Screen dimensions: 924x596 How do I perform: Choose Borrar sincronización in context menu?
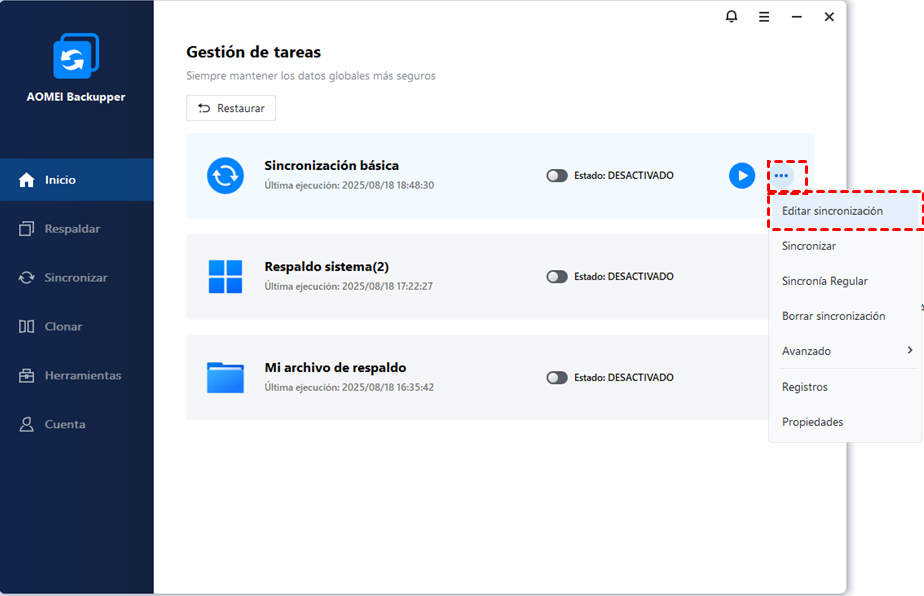click(833, 316)
